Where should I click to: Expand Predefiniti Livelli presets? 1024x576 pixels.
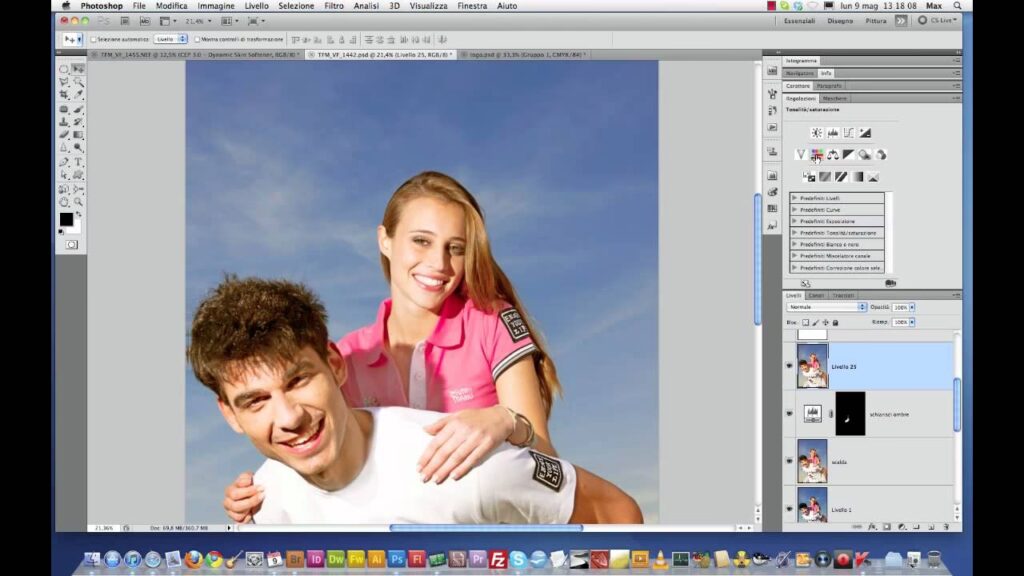795,198
